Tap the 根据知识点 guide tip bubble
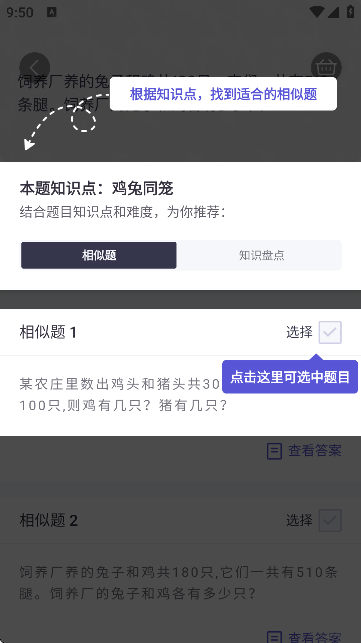This screenshot has width=361, height=643. tap(223, 94)
